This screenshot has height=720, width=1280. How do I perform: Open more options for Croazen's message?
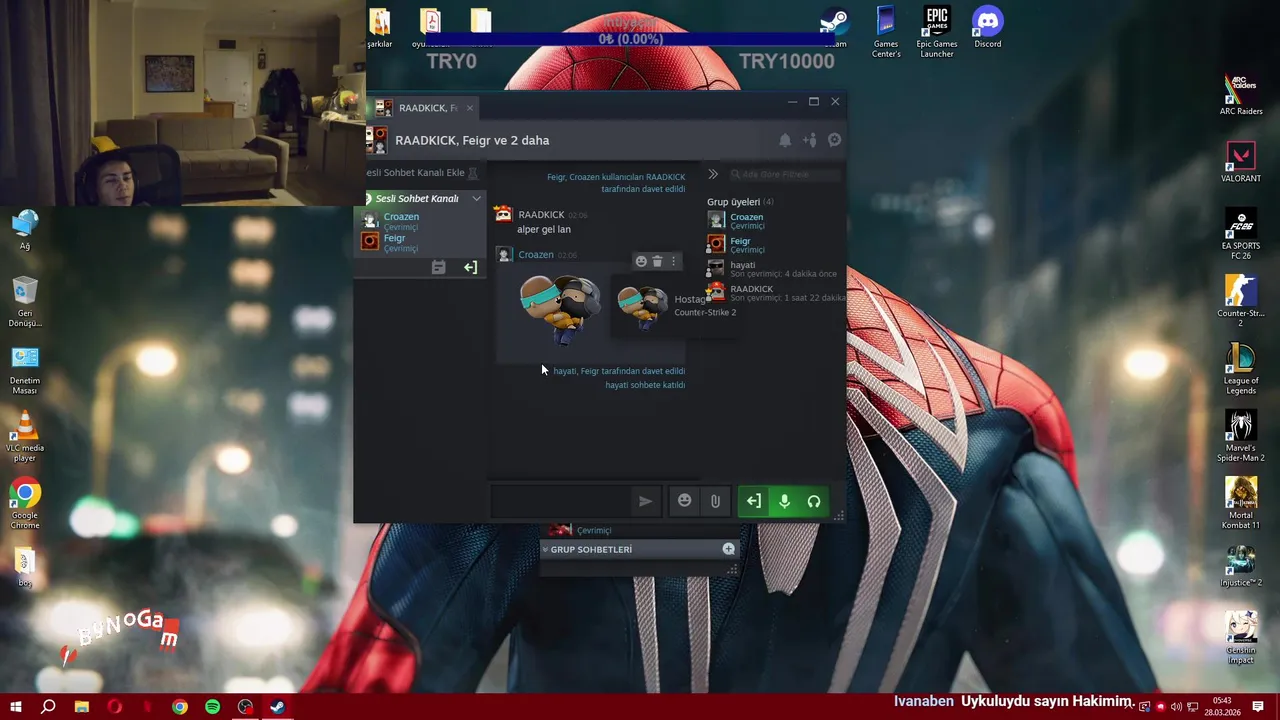[x=673, y=261]
